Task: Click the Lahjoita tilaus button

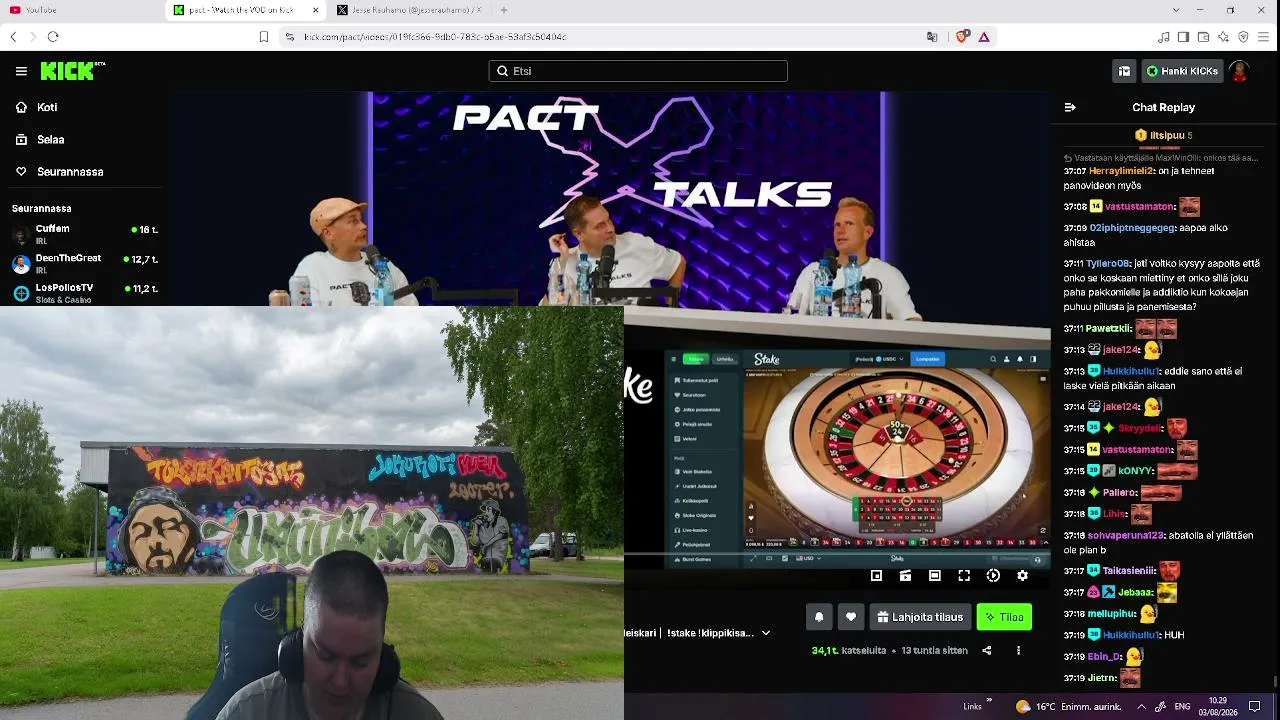Action: pyautogui.click(x=920, y=617)
